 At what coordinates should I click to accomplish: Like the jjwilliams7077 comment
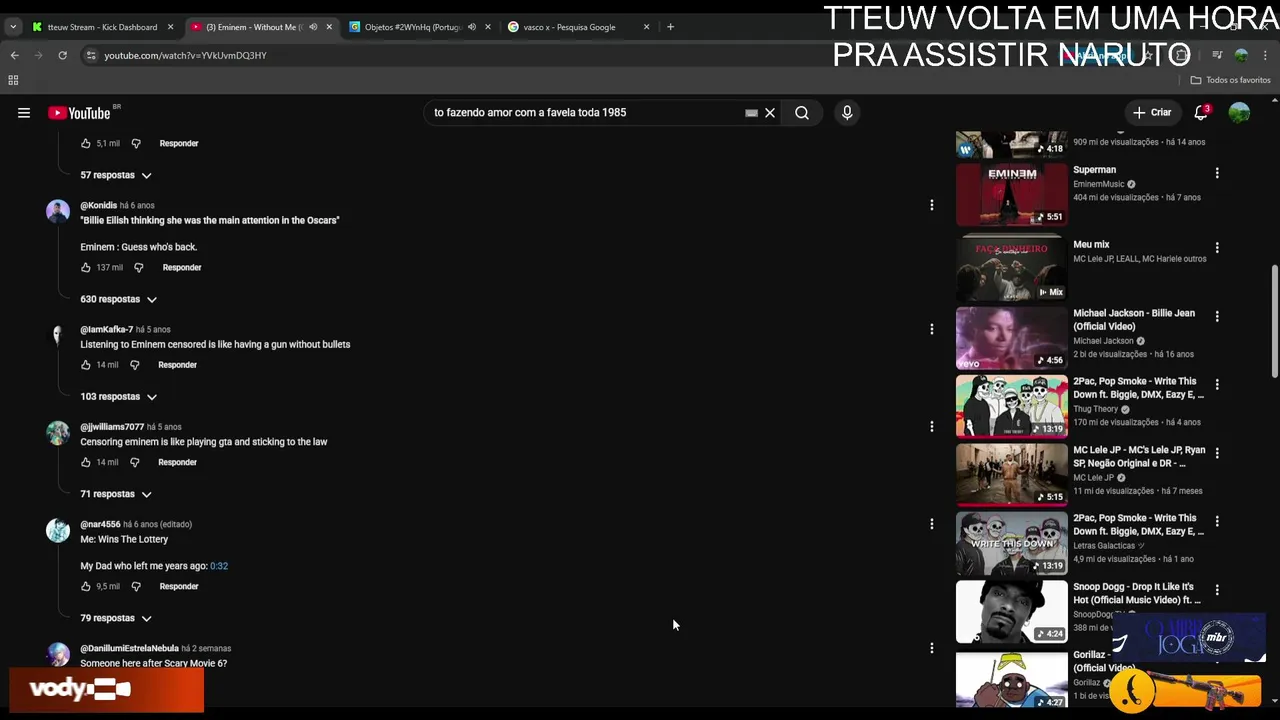click(x=86, y=462)
